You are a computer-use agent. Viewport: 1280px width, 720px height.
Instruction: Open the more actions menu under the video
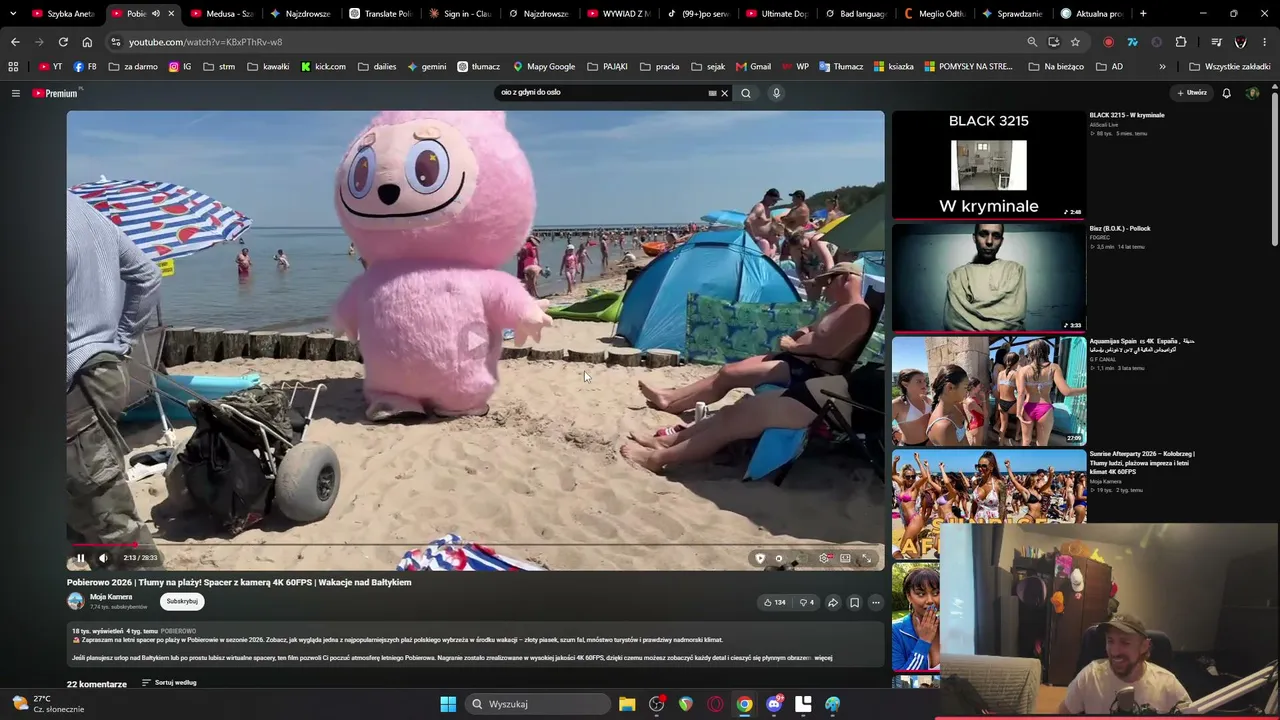(x=876, y=602)
